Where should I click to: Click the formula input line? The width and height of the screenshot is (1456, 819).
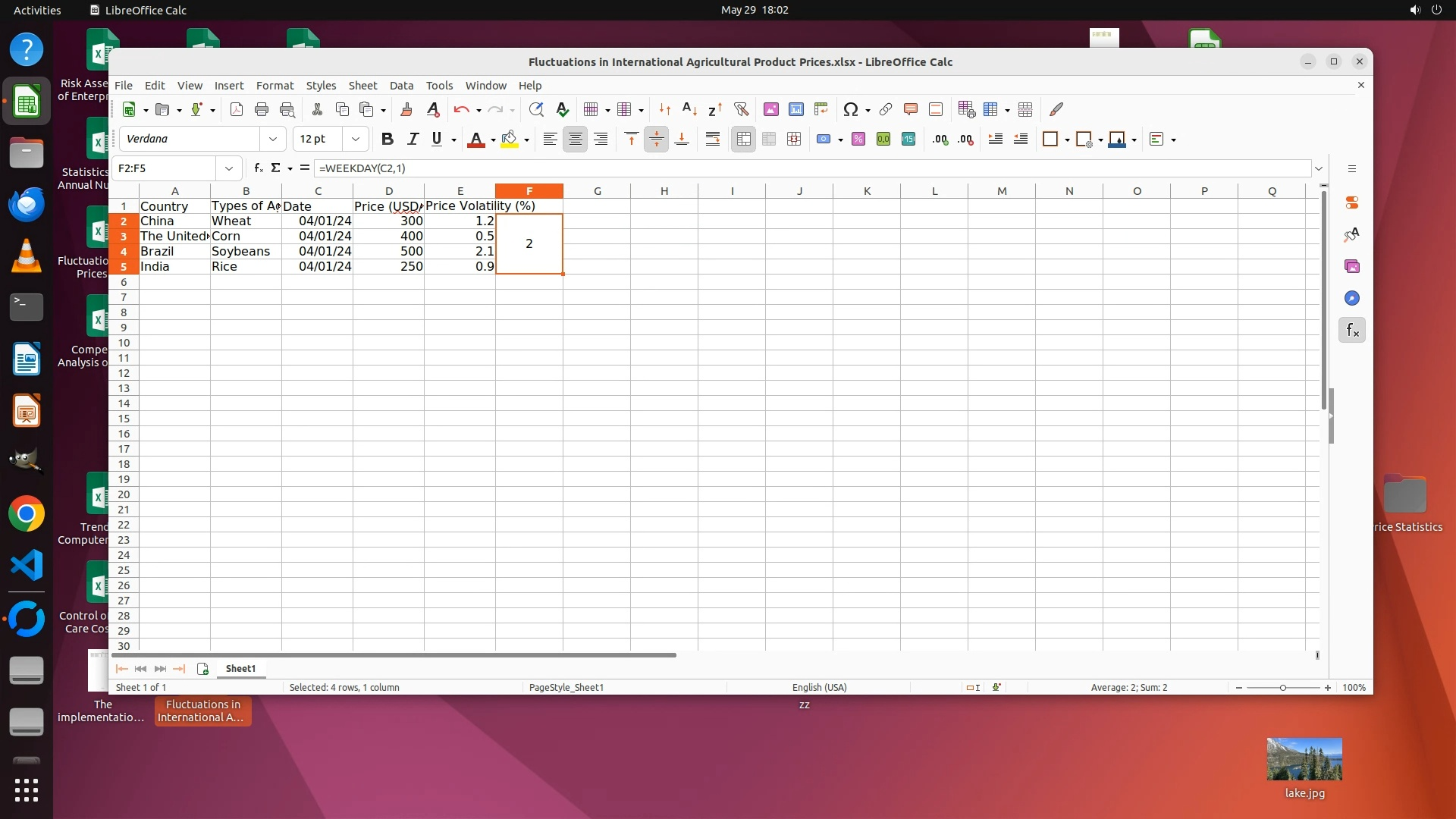click(811, 168)
